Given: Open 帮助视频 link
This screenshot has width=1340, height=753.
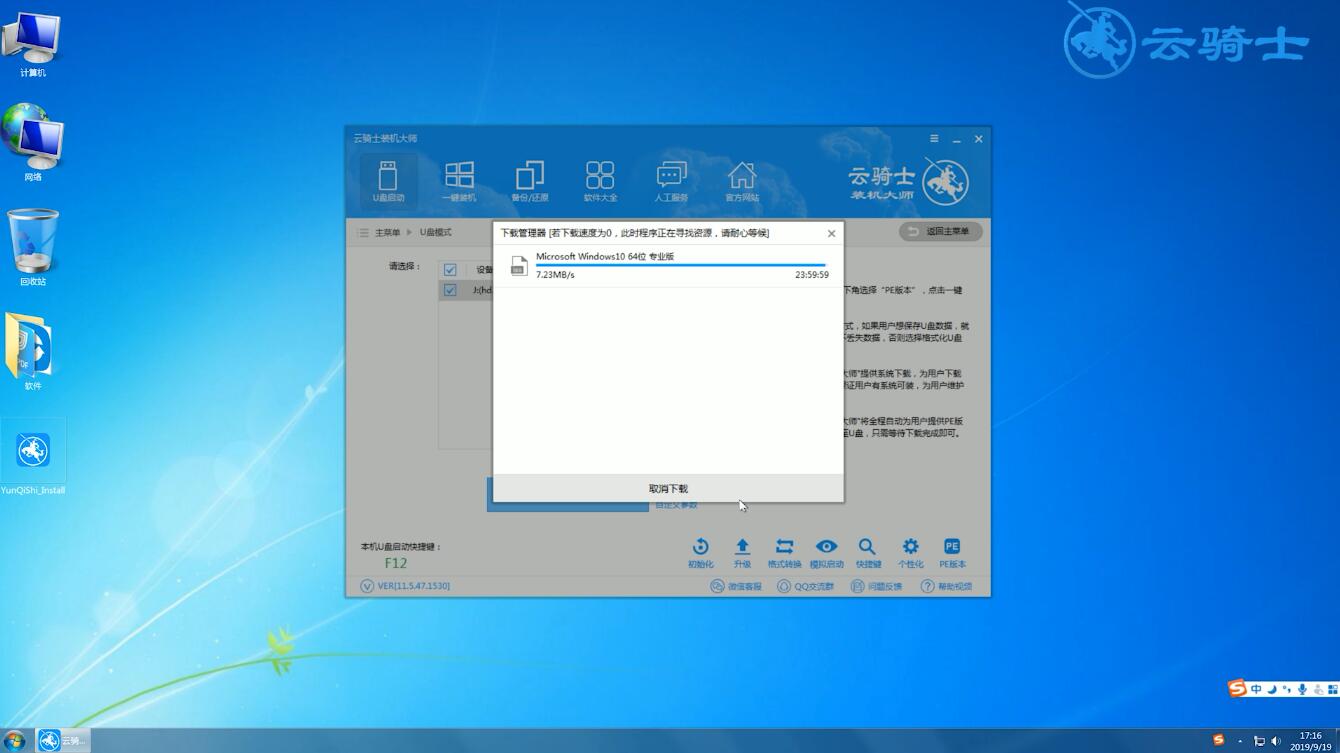Looking at the screenshot, I should (x=946, y=586).
